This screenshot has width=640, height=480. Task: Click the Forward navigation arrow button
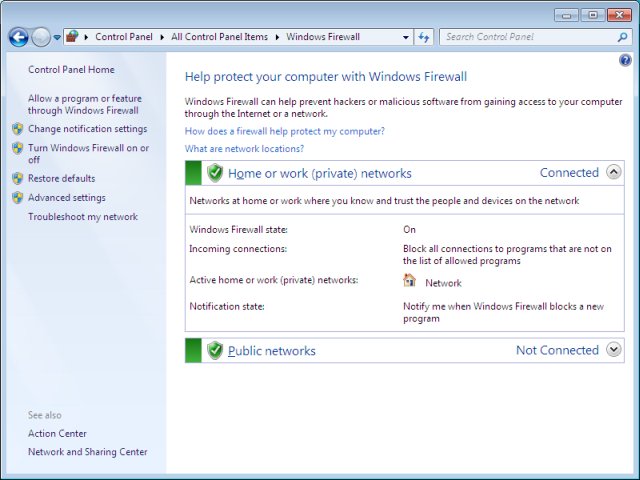pyautogui.click(x=41, y=38)
